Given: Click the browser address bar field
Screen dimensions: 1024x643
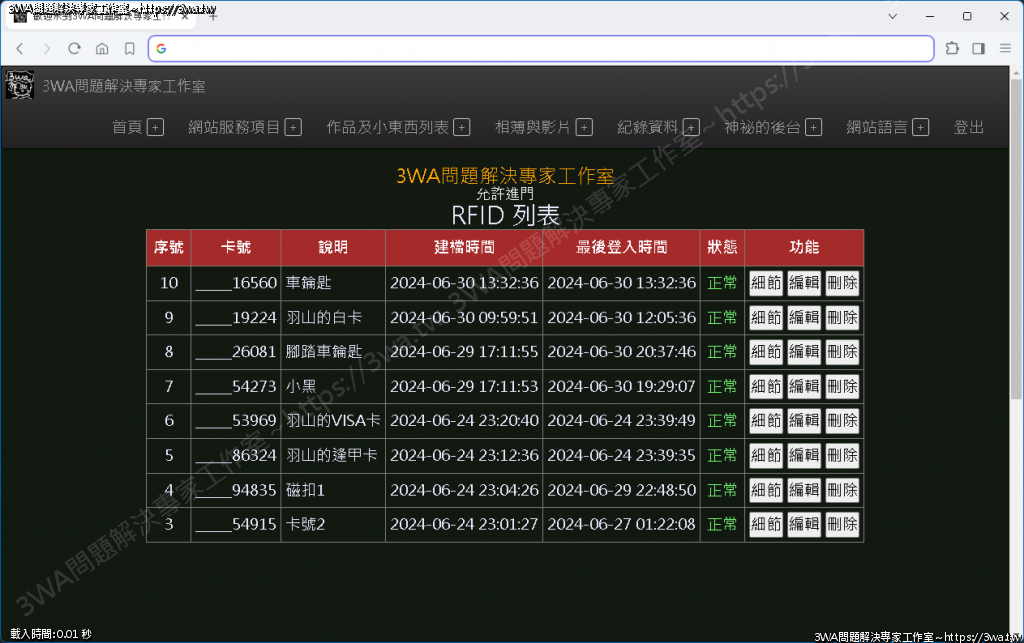Looking at the screenshot, I should [540, 48].
